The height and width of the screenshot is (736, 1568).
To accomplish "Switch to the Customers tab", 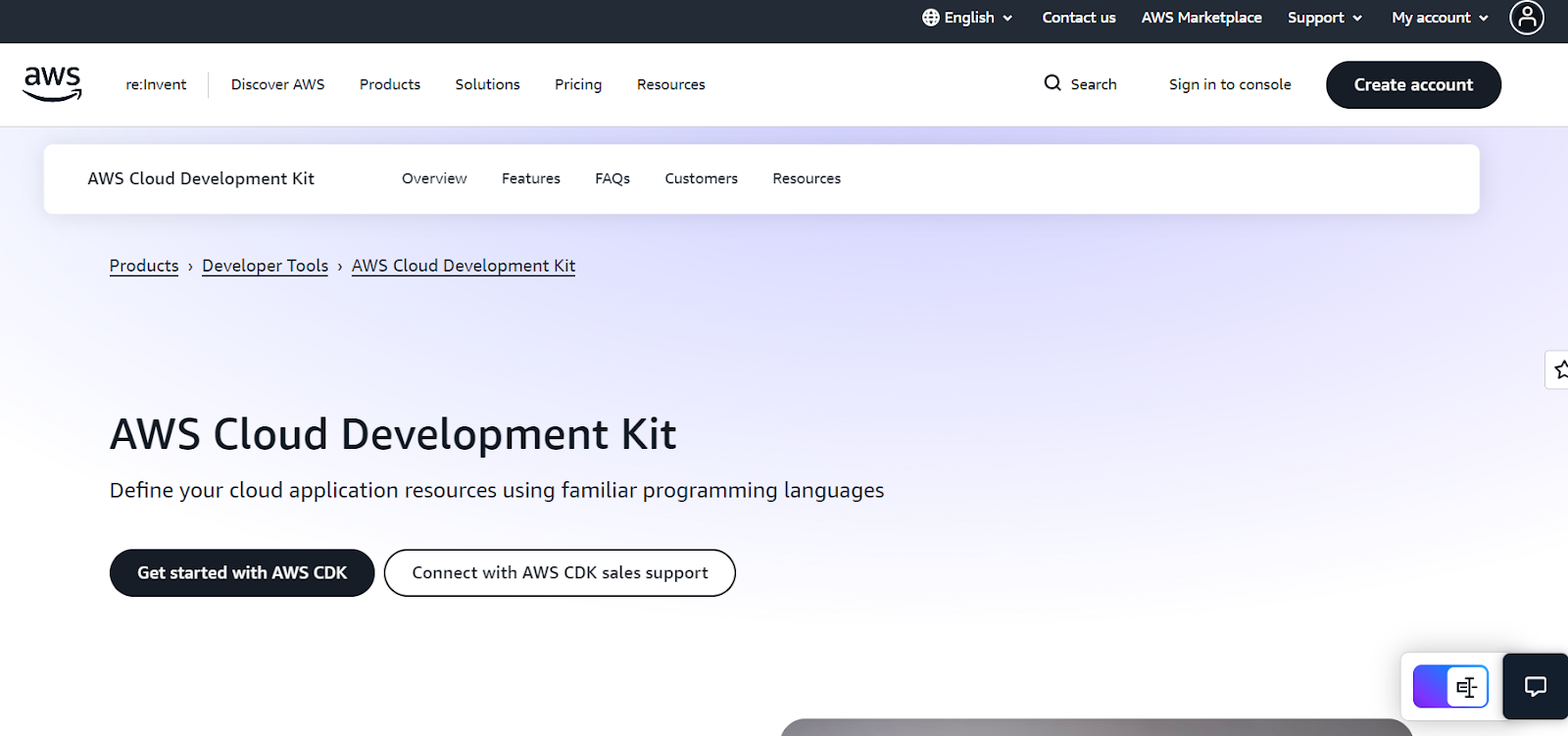I will (x=701, y=178).
